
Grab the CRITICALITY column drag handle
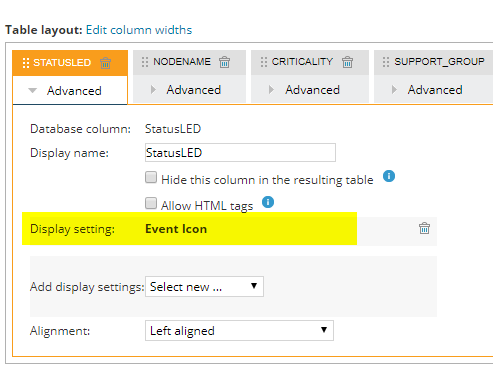(x=264, y=62)
